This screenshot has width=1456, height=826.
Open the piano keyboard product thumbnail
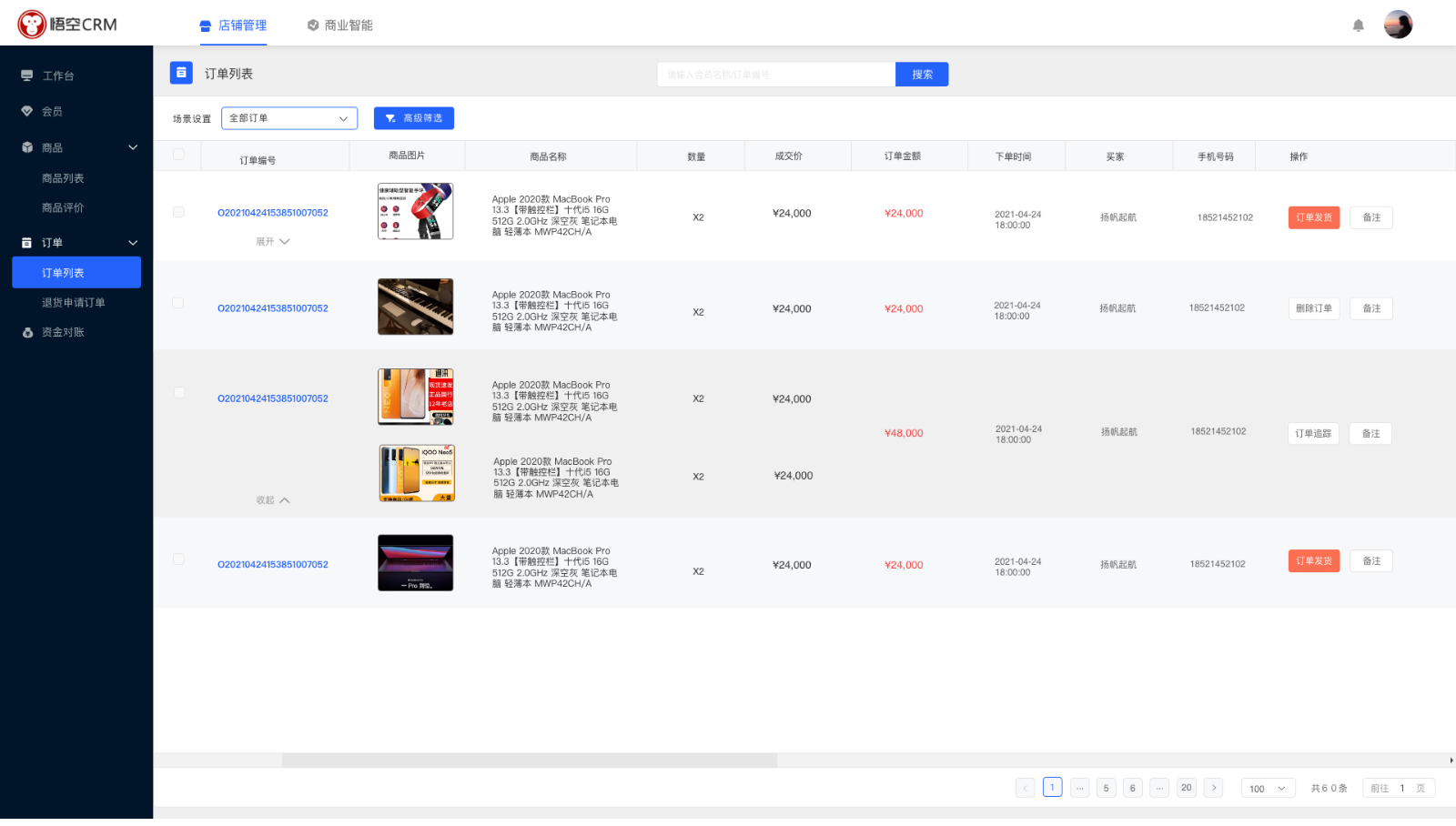pyautogui.click(x=416, y=307)
